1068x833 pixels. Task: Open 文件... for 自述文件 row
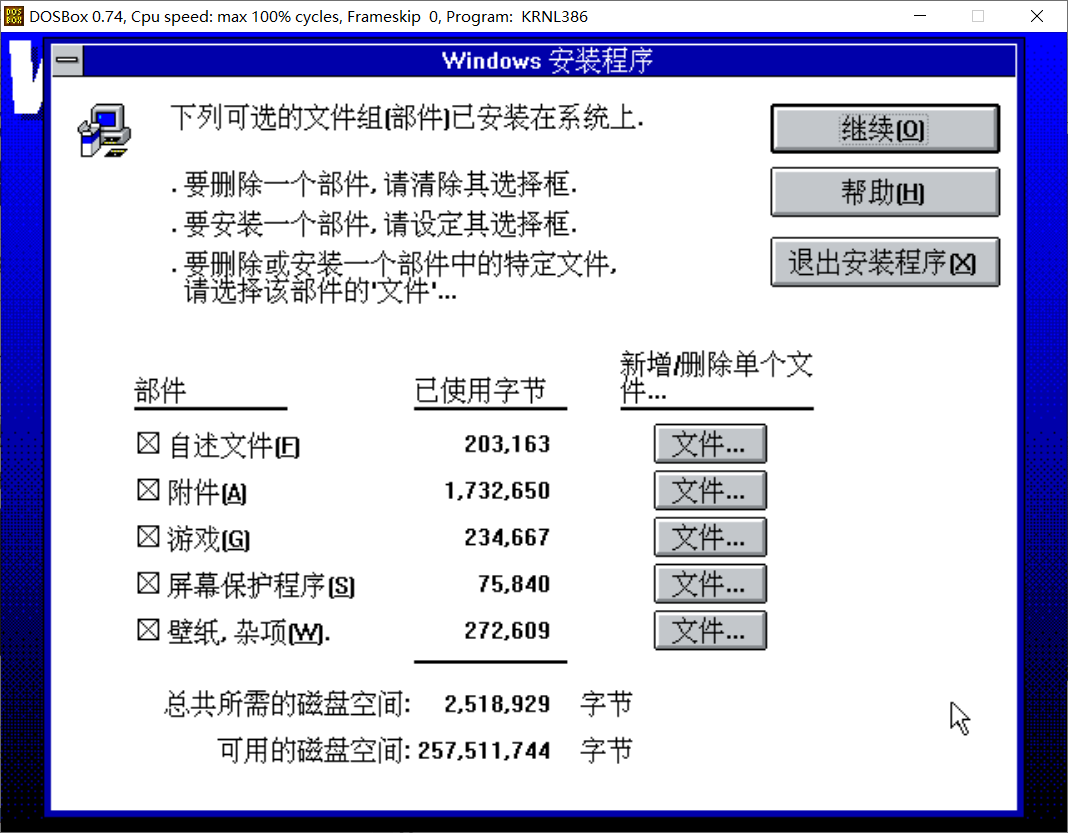pos(710,444)
